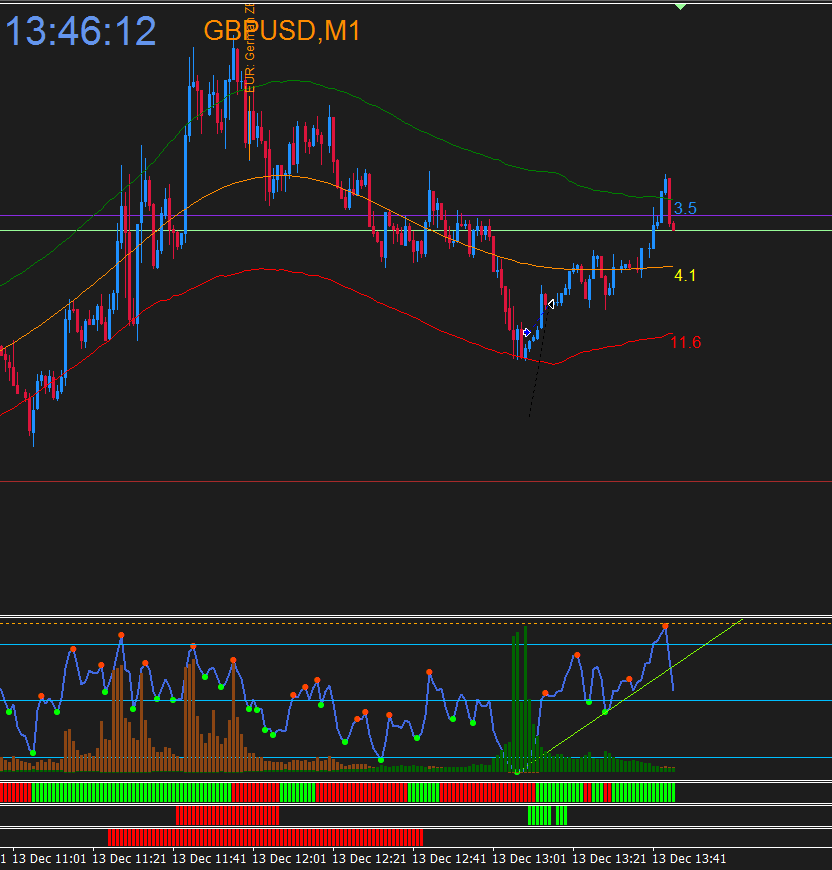Click the 13 Dec 11:41 time label

[209, 858]
